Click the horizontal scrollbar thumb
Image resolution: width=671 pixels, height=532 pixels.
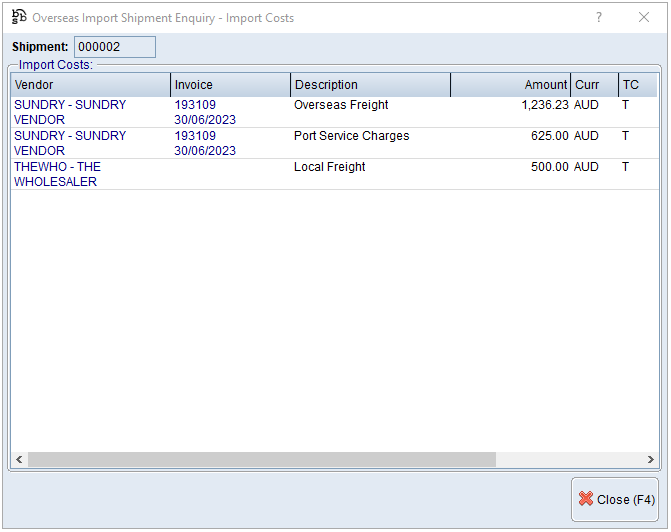[260, 460]
